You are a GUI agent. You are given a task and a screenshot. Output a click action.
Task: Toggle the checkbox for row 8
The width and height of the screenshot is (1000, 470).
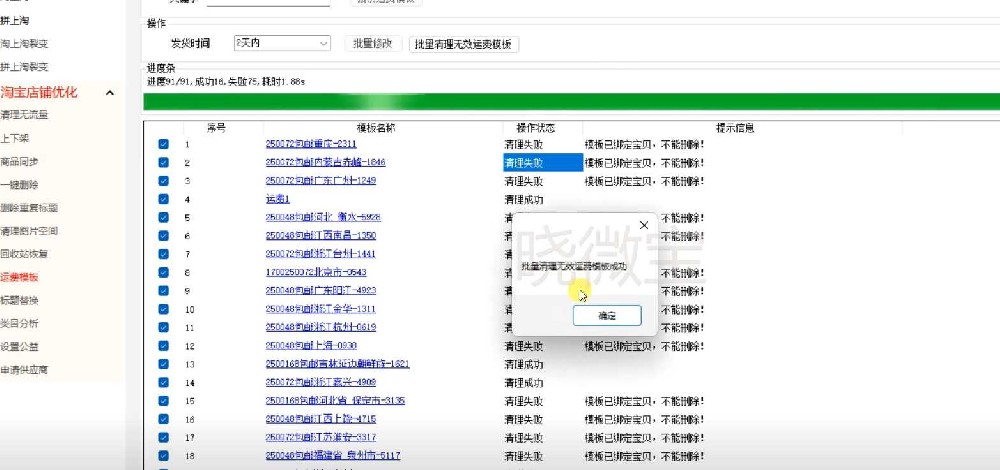click(x=163, y=272)
